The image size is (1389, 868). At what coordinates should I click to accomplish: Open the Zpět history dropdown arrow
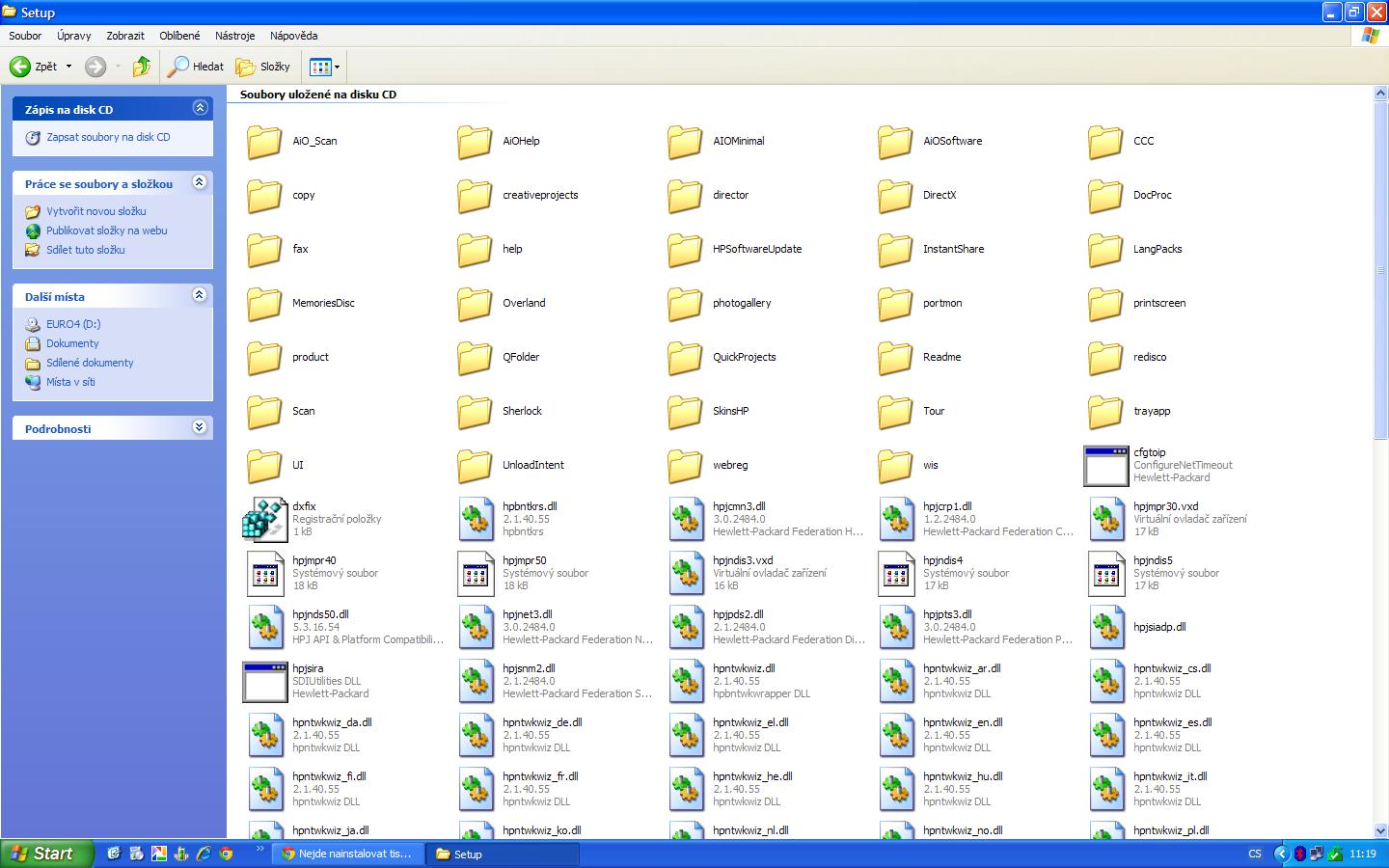pos(68,67)
